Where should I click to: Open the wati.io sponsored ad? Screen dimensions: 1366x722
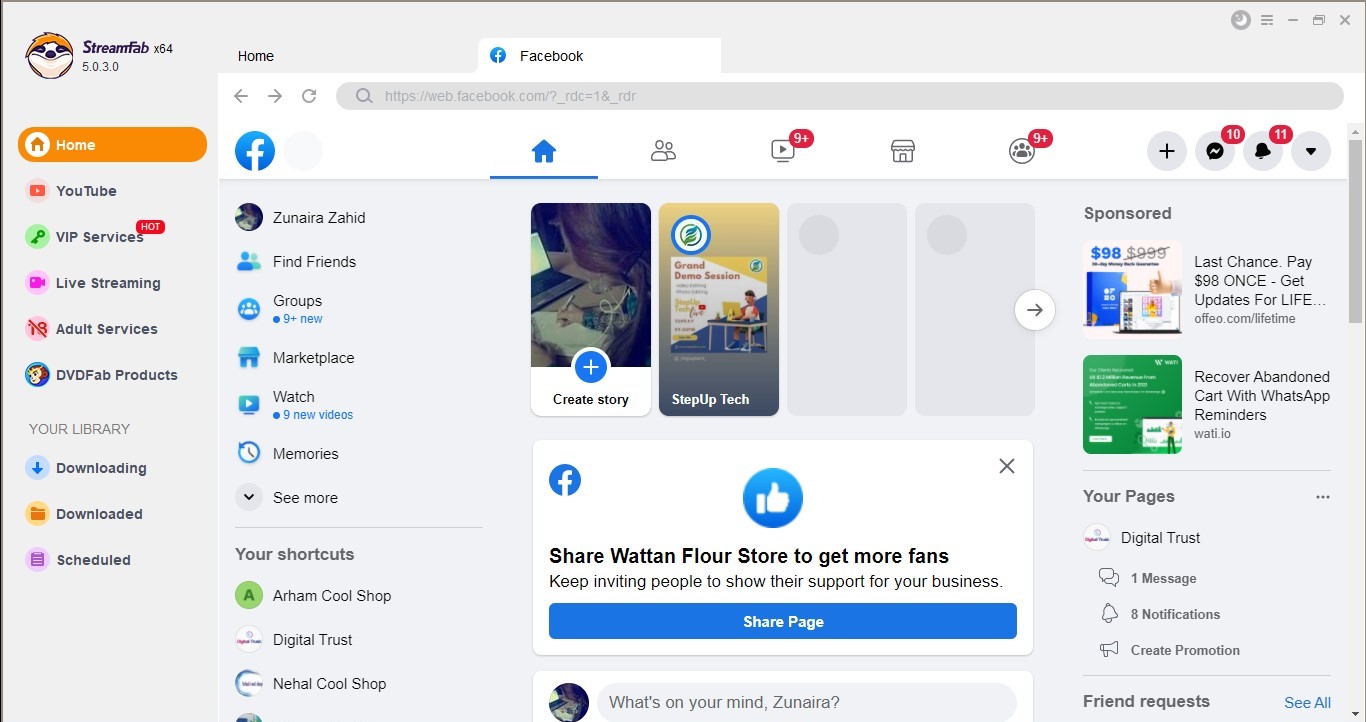click(x=1207, y=405)
